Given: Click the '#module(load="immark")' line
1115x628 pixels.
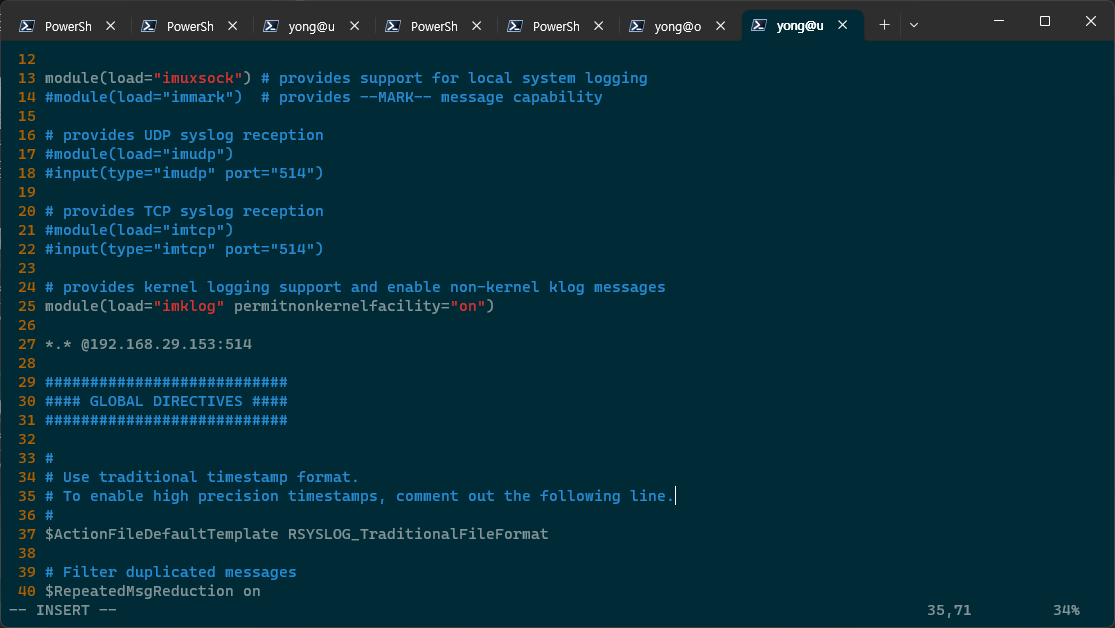Looking at the screenshot, I should coord(144,97).
